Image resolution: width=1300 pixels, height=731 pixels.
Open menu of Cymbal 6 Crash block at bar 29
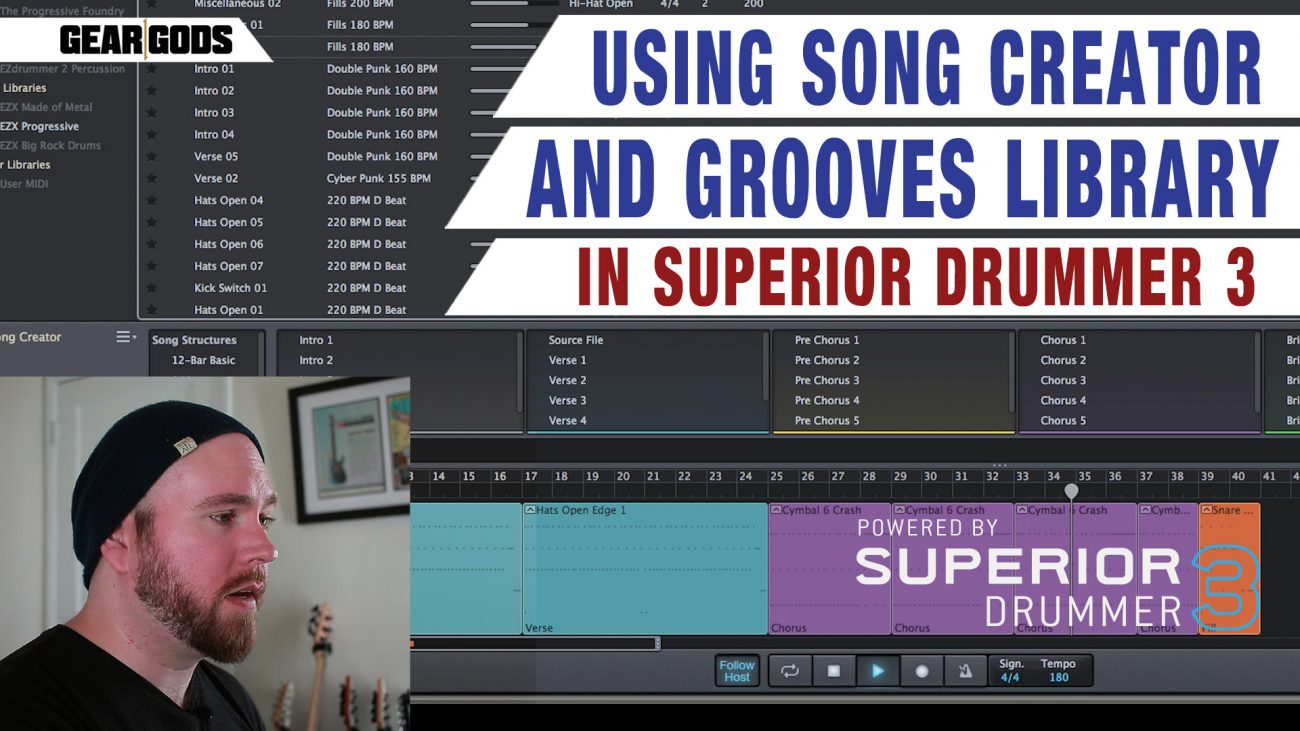[x=899, y=510]
